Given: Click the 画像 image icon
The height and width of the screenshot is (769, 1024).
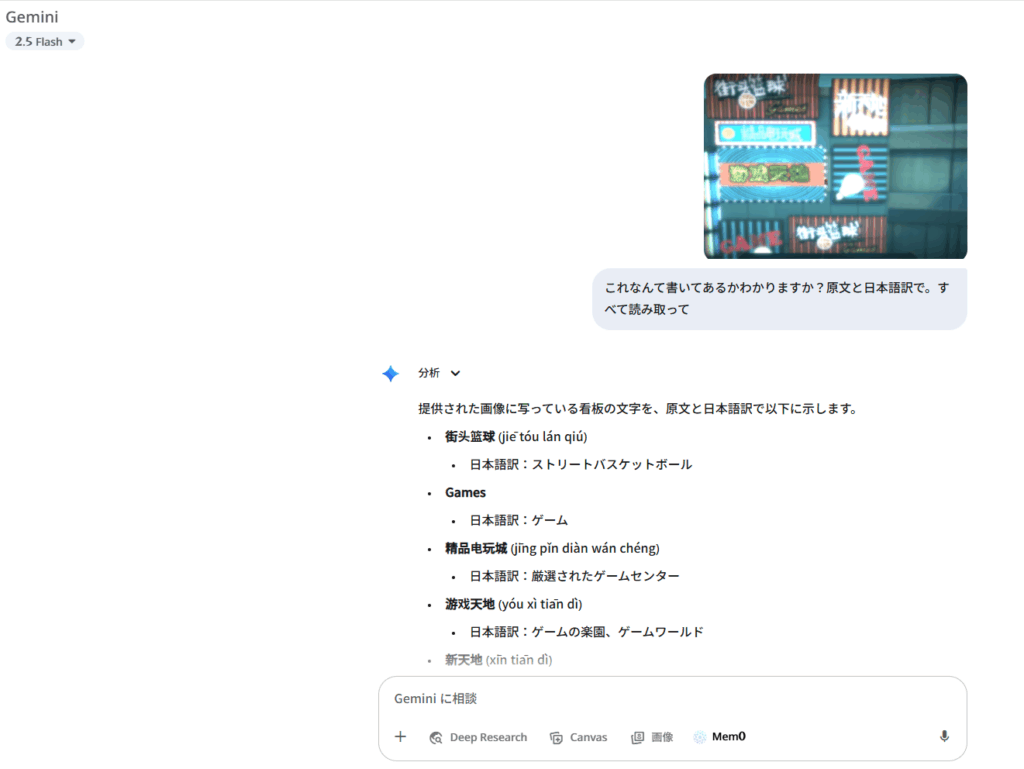Looking at the screenshot, I should 637,738.
